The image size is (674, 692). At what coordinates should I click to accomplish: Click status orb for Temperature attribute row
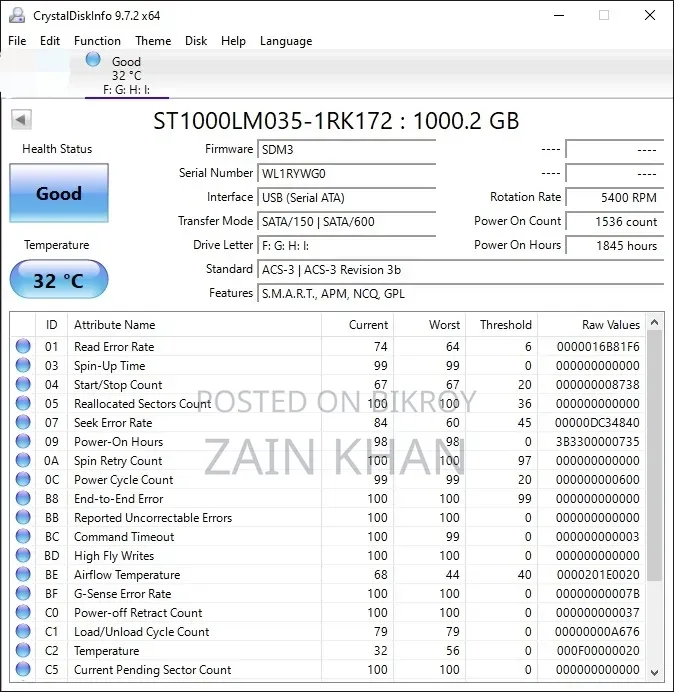click(x=23, y=650)
